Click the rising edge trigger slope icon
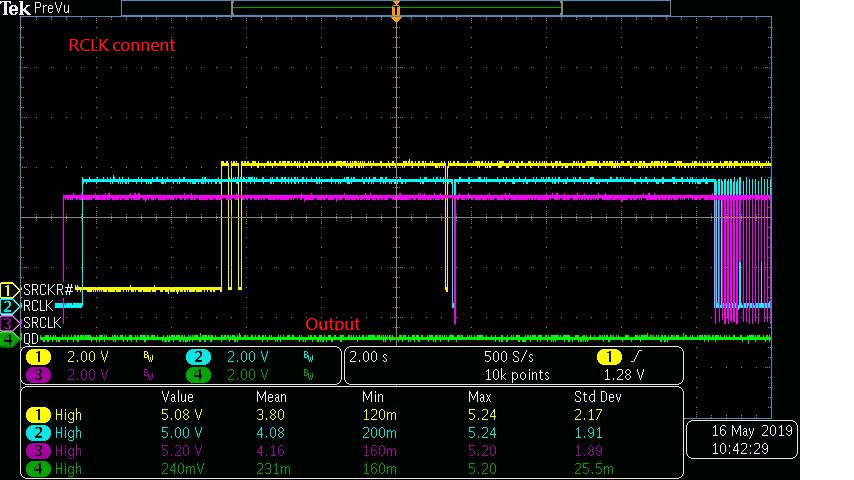Image resolution: width=854 pixels, height=480 pixels. tap(637, 357)
